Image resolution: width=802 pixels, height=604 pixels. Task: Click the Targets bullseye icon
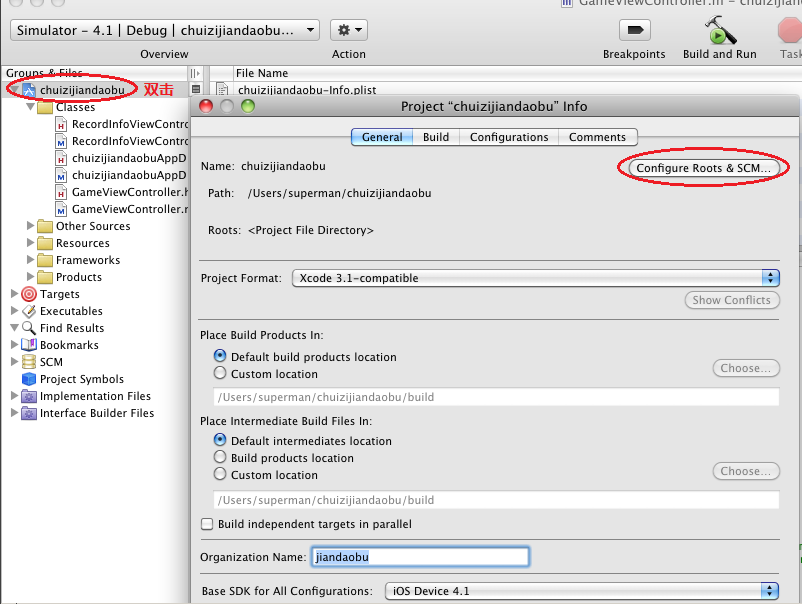pos(29,294)
